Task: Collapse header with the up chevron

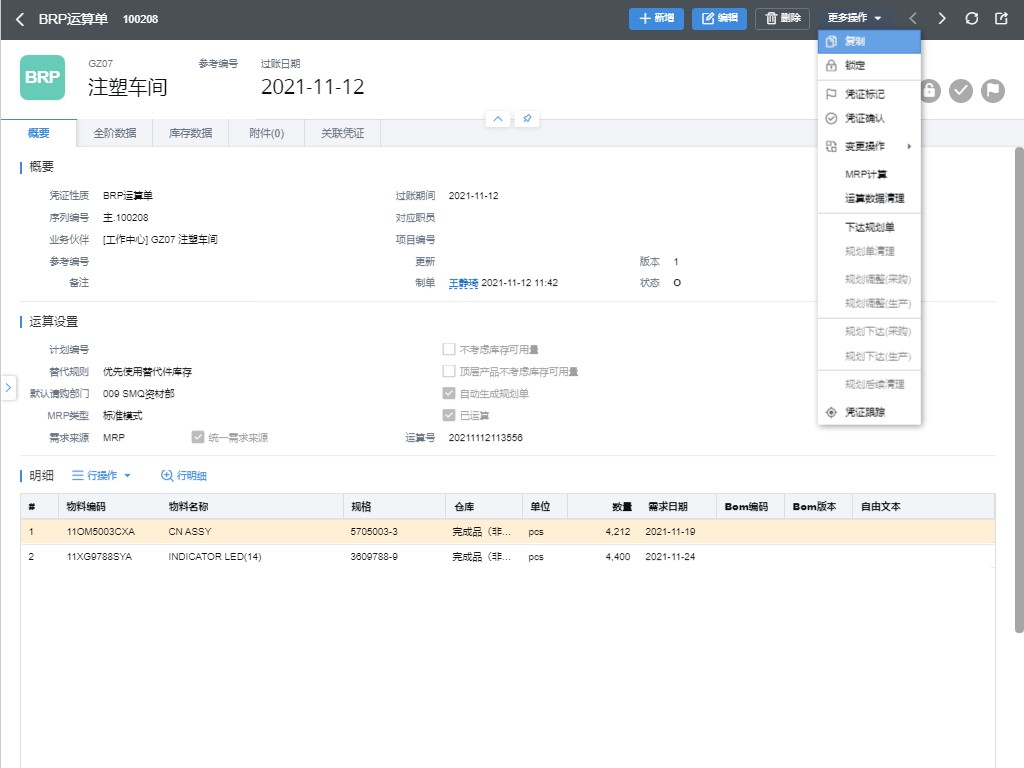Action: coord(498,118)
